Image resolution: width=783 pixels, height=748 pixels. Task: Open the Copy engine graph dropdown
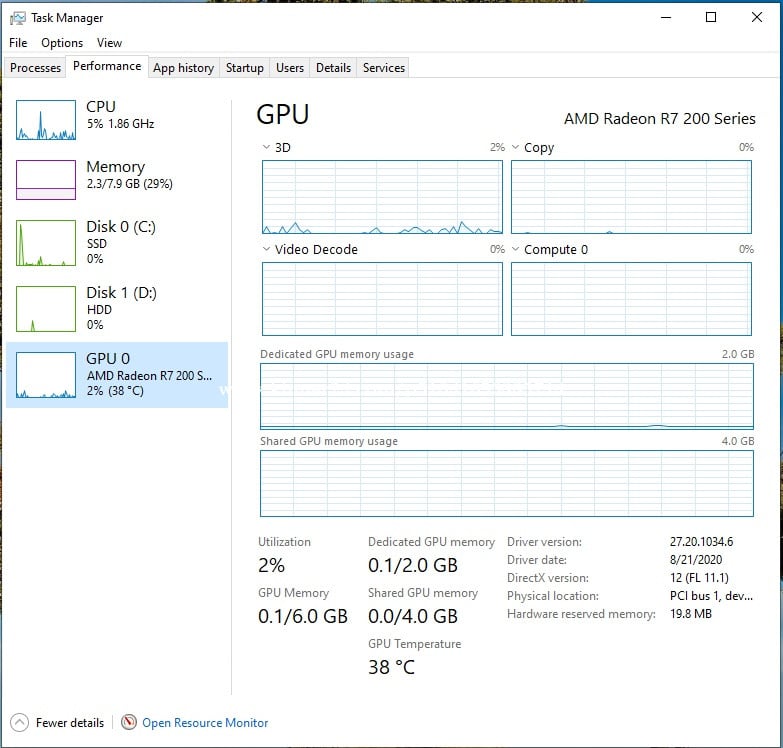pyautogui.click(x=516, y=147)
